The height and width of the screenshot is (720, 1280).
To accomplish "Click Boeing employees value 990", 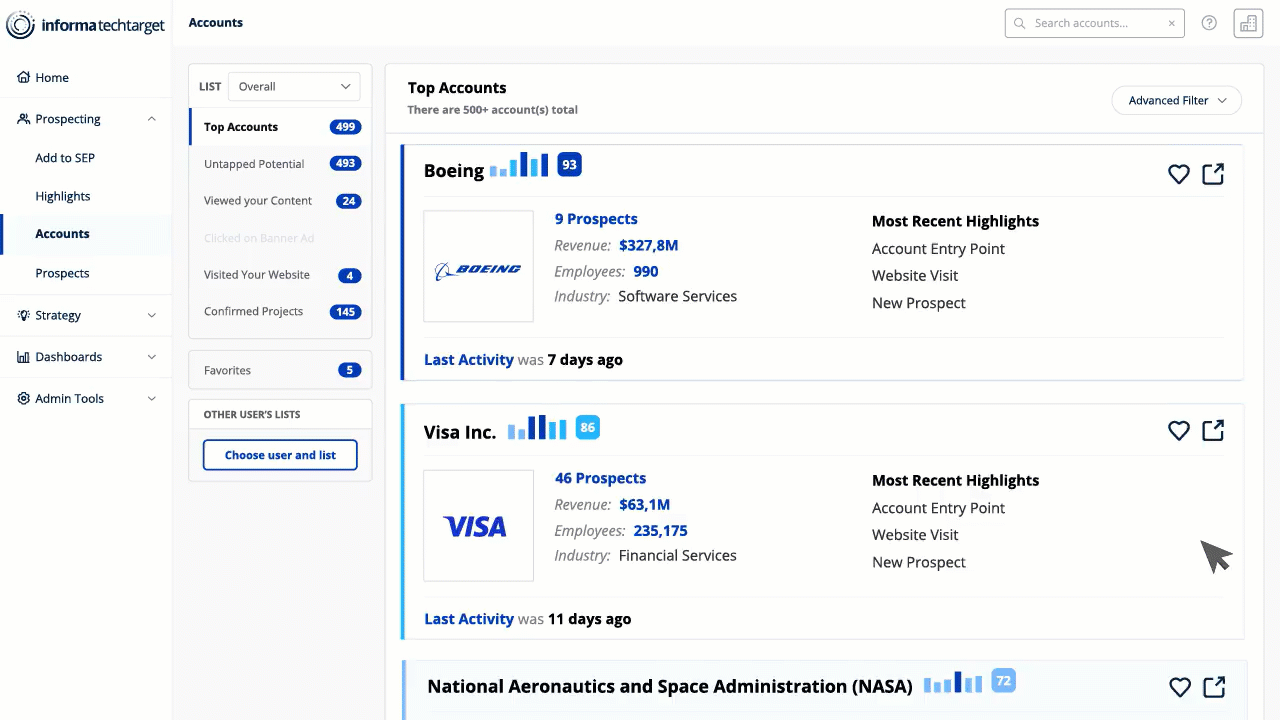I will point(646,271).
